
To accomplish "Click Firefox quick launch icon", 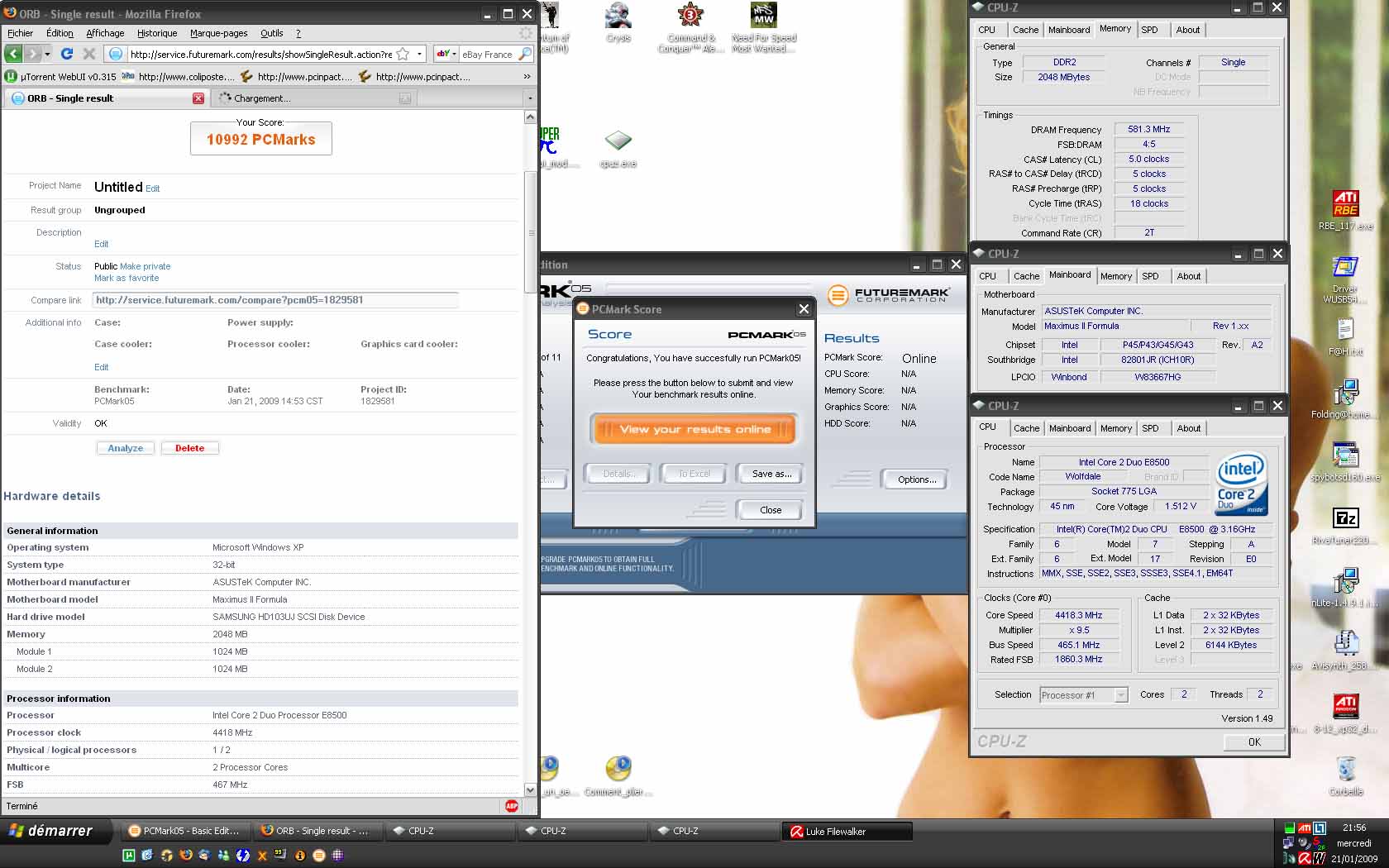I will coord(186,856).
